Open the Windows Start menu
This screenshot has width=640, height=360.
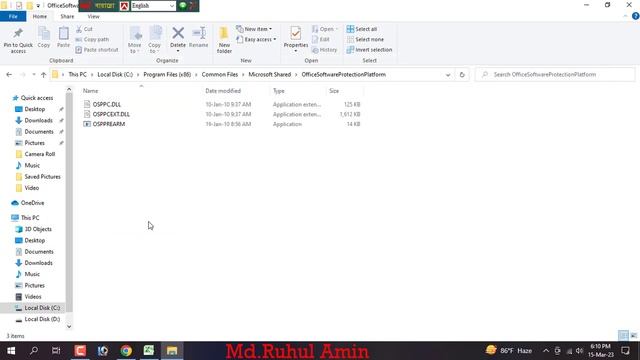(11, 351)
